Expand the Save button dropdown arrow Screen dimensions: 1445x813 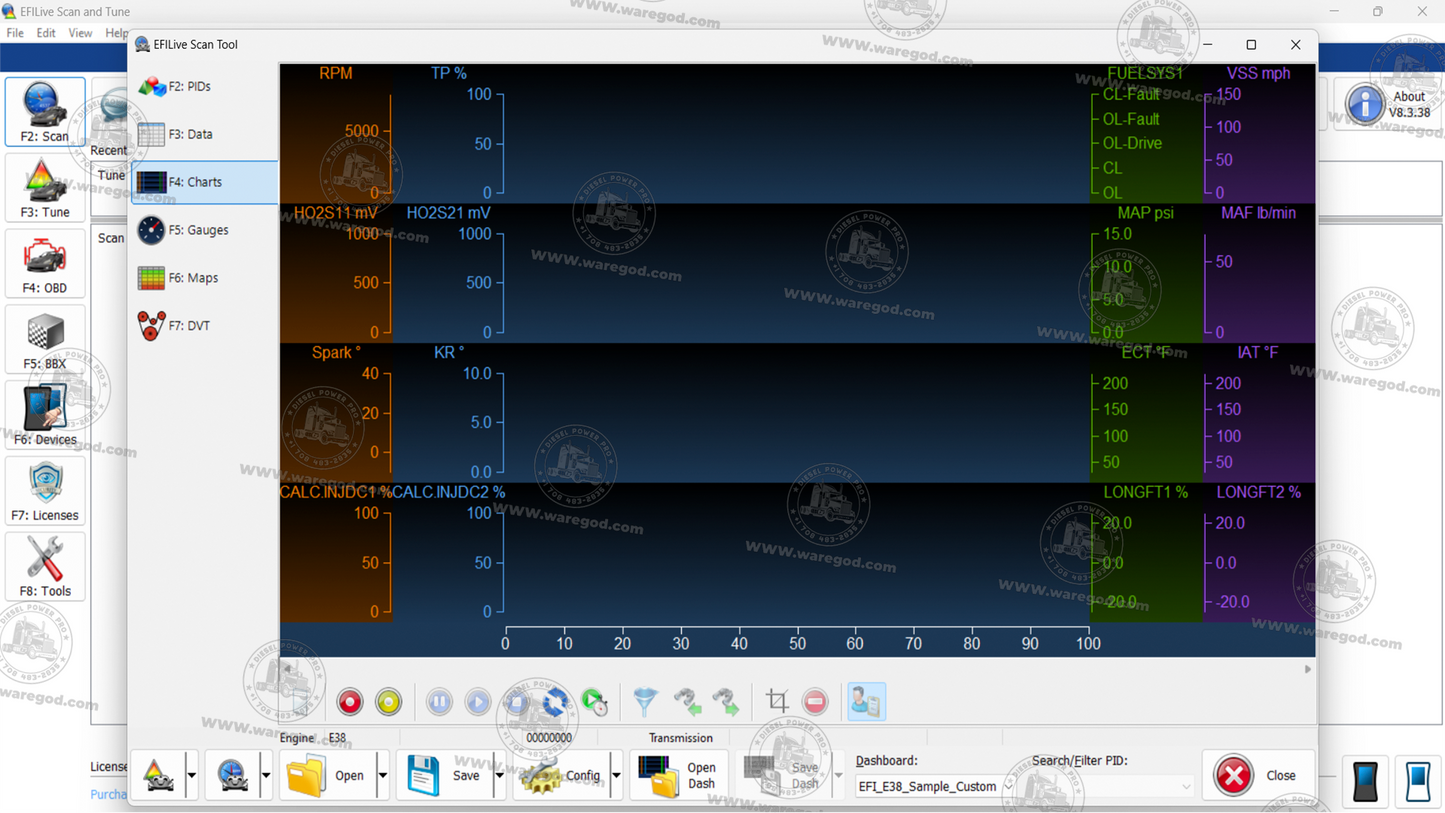point(499,775)
